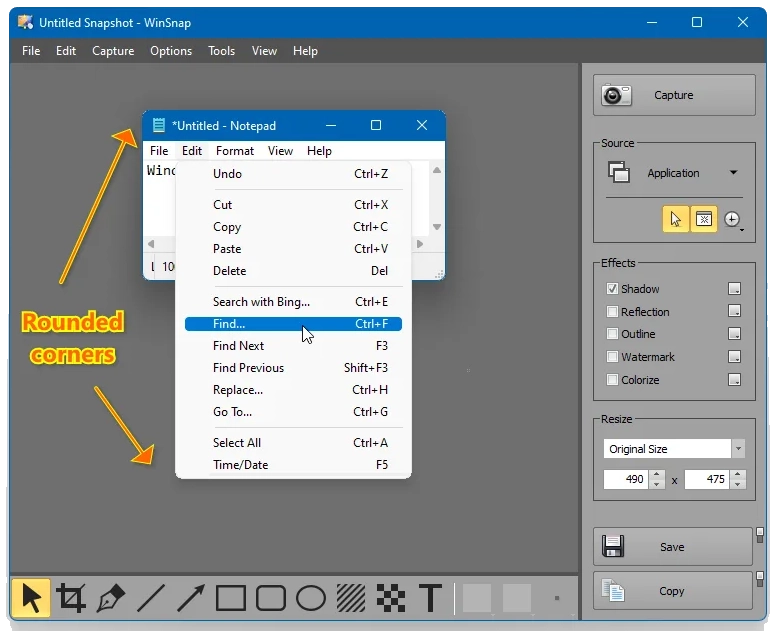Open Reflection effect settings button
Image resolution: width=775 pixels, height=631 pixels.
click(x=734, y=311)
